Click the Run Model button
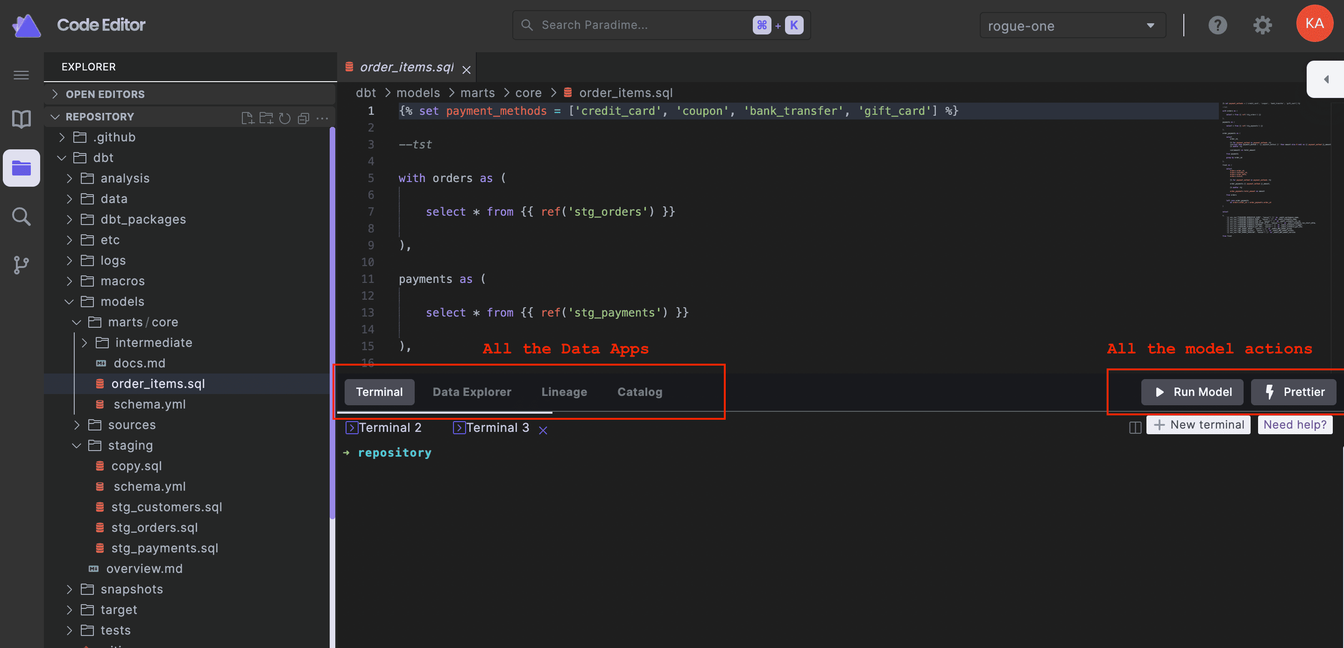Viewport: 1344px width, 648px height. 1192,392
